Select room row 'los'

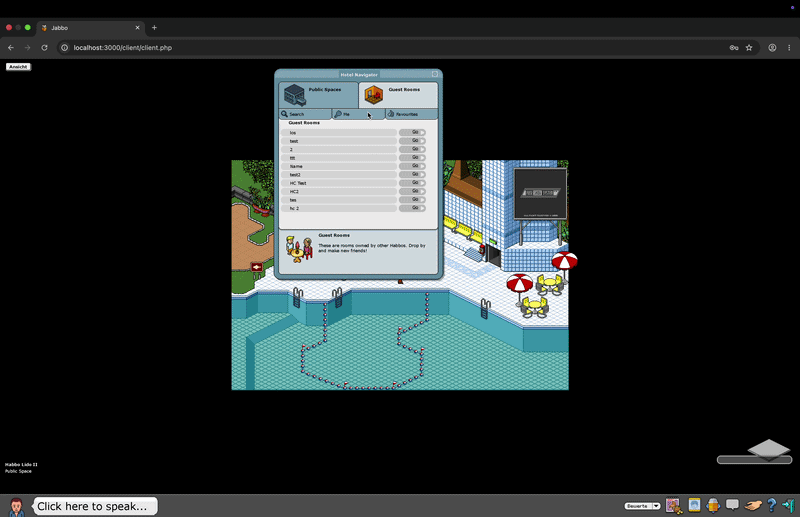pyautogui.click(x=339, y=132)
